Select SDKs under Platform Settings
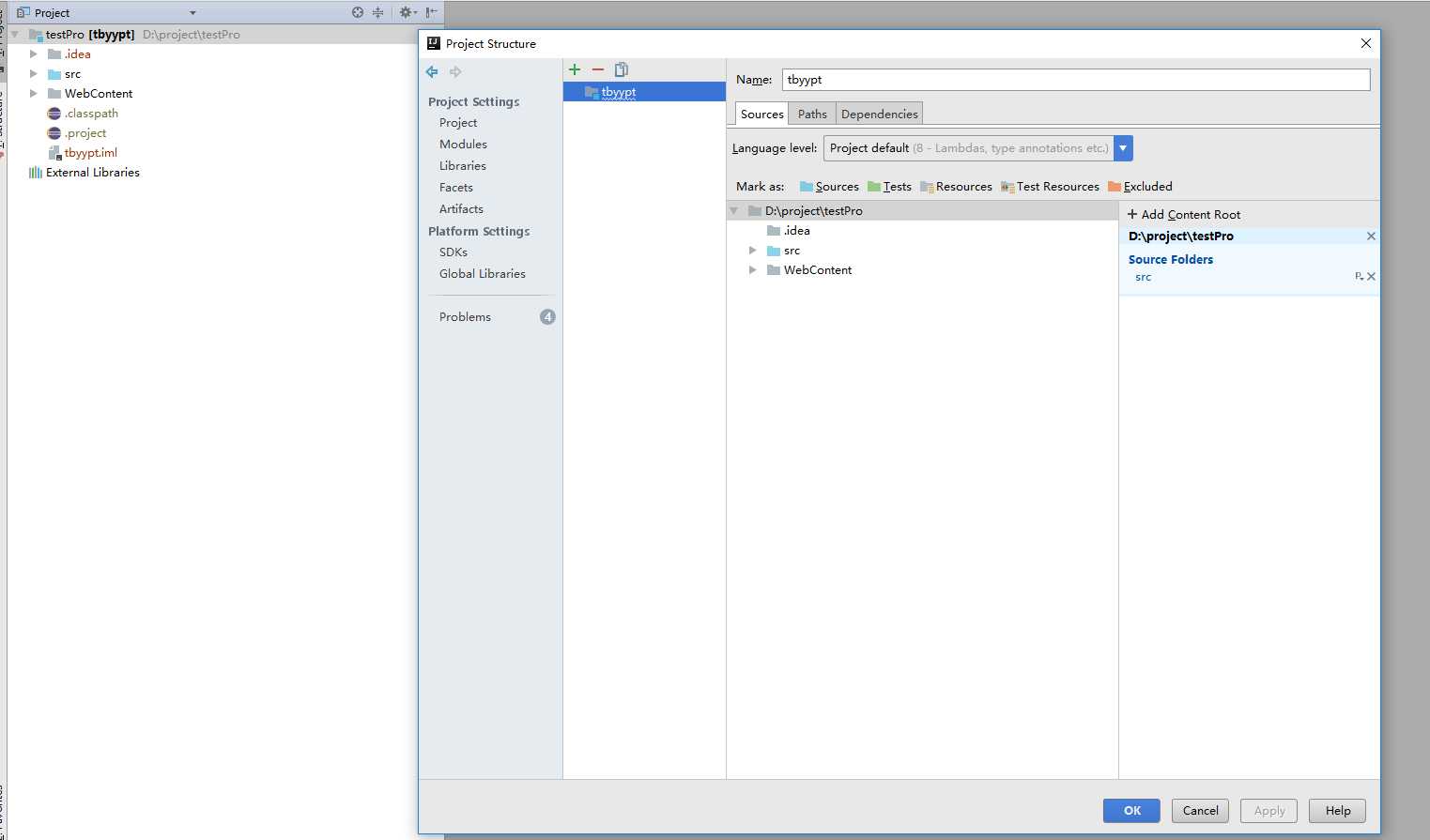 454,252
